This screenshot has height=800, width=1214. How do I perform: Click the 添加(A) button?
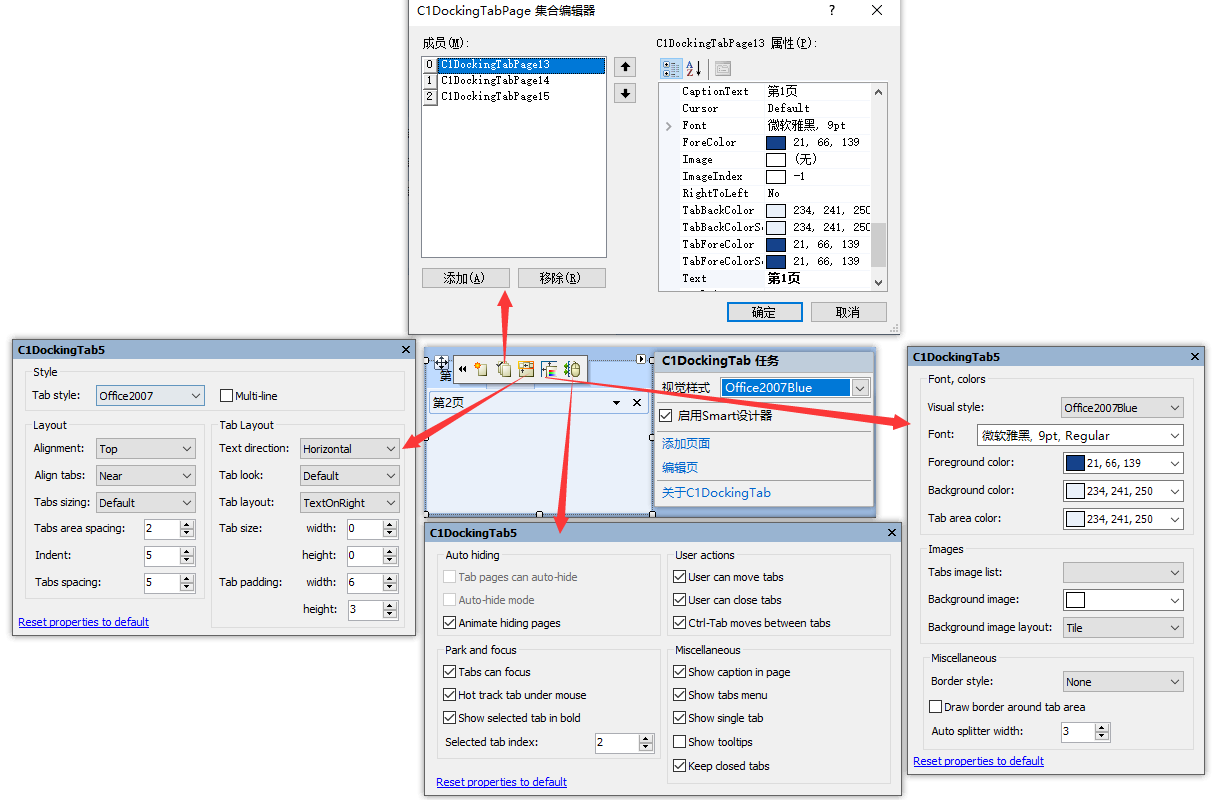click(466, 278)
